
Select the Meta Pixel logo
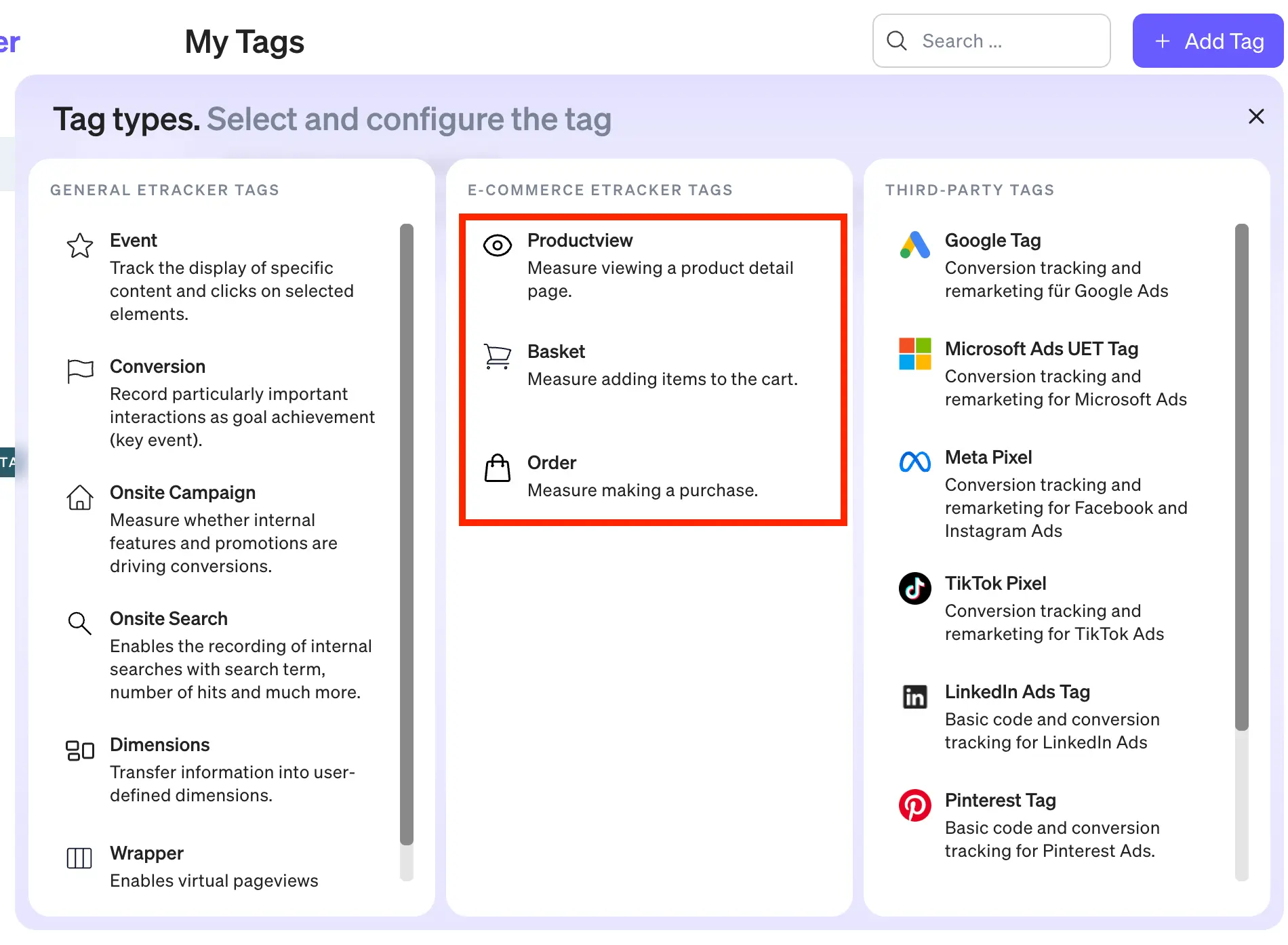tap(914, 462)
